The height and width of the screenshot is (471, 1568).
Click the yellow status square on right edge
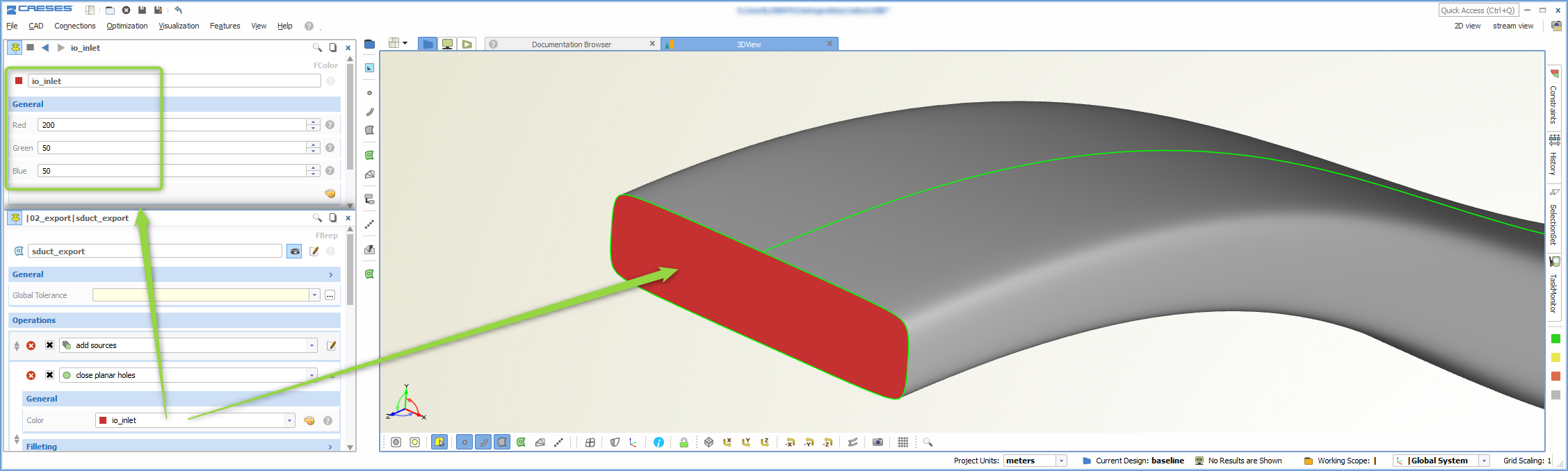(x=1555, y=357)
